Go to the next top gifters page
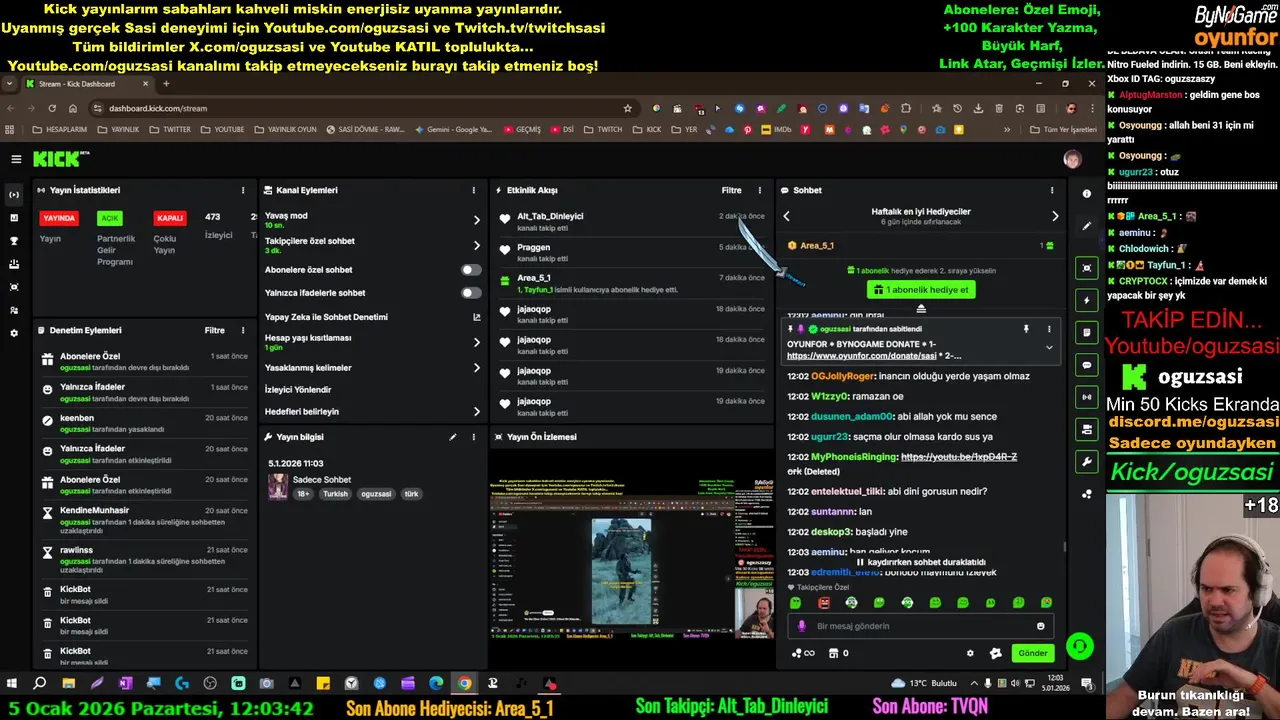Image resolution: width=1280 pixels, height=720 pixels. [x=1055, y=216]
